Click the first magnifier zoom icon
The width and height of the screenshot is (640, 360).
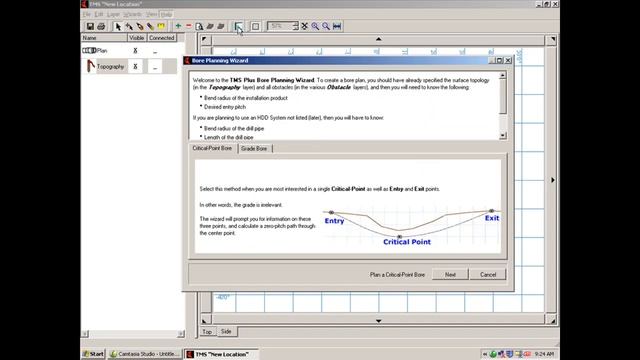click(x=315, y=26)
